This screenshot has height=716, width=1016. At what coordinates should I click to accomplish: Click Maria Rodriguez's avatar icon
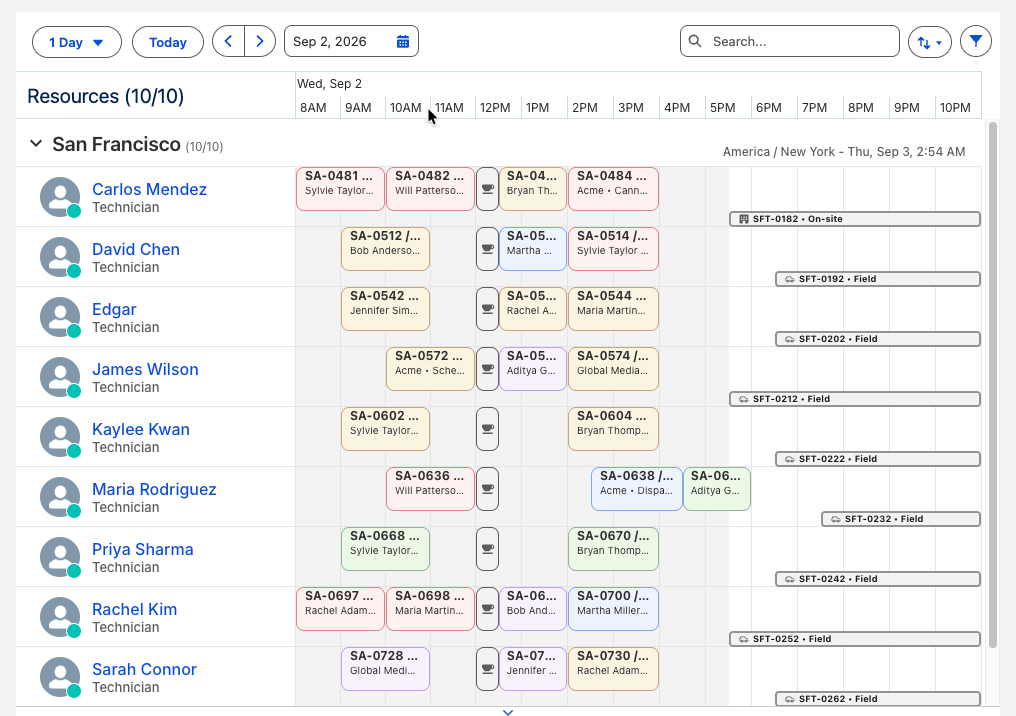tap(60, 497)
